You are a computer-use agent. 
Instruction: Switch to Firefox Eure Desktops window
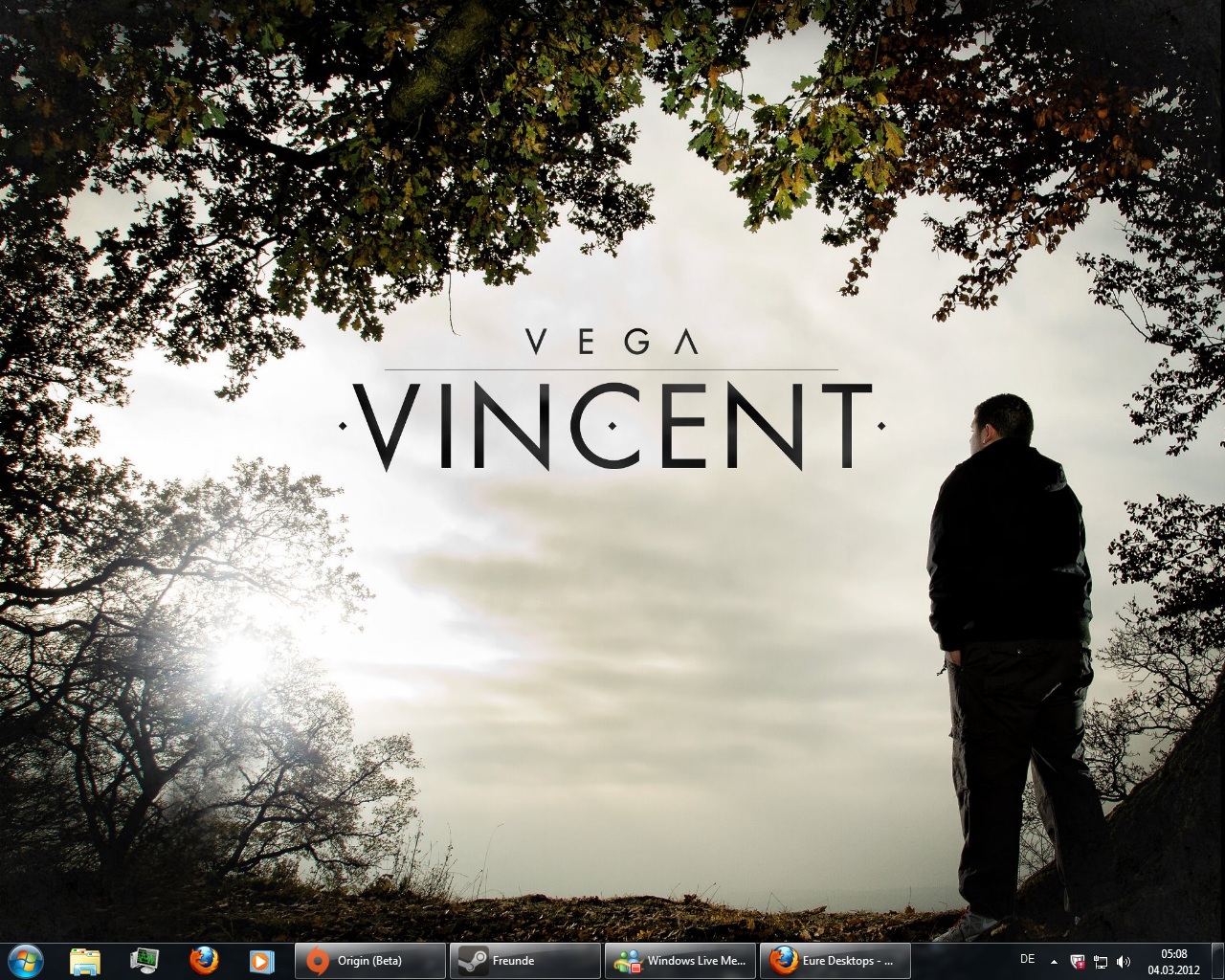(x=835, y=960)
